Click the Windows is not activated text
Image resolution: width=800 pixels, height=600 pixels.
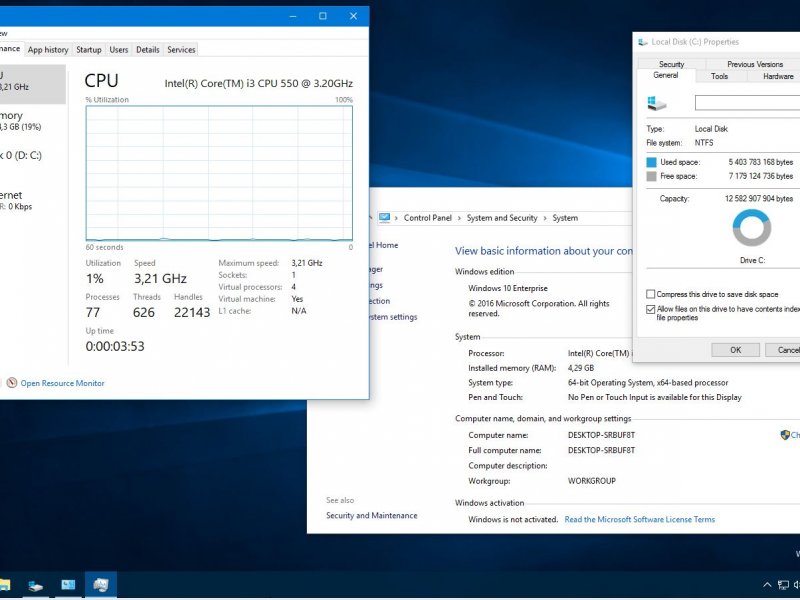(x=513, y=519)
